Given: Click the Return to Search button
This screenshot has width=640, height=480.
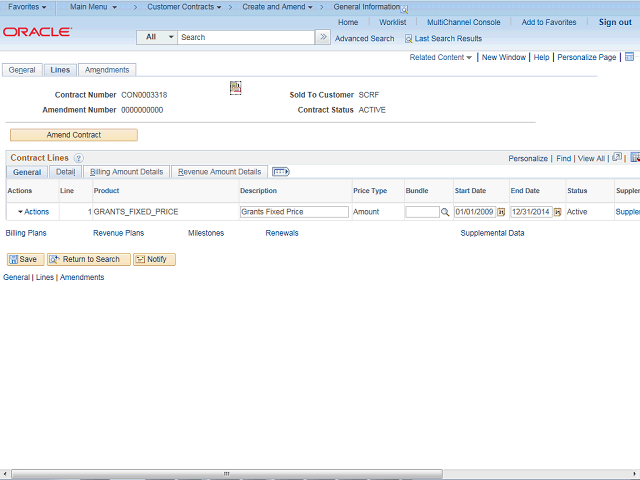Looking at the screenshot, I should click(89, 259).
